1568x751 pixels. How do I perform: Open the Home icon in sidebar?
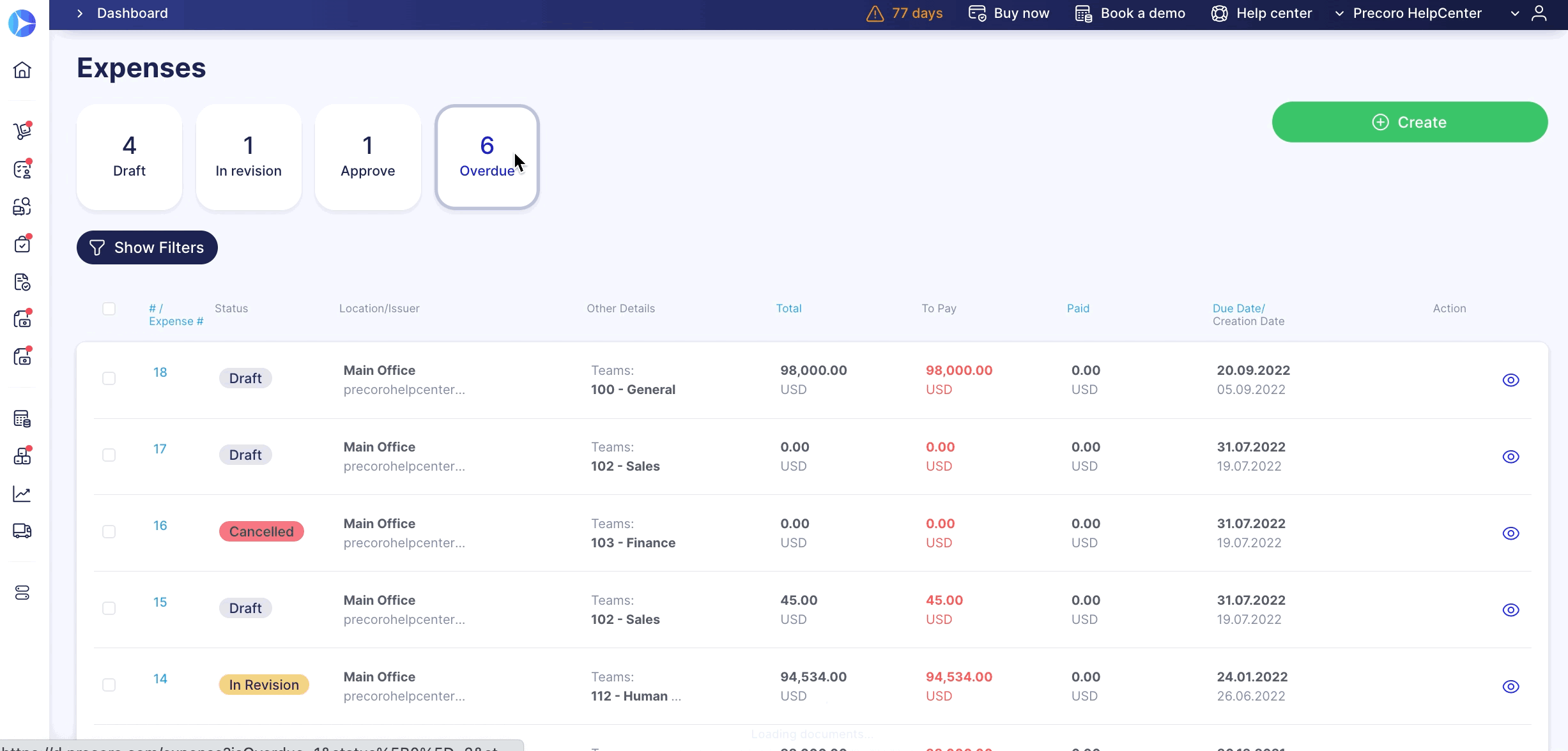pos(22,70)
